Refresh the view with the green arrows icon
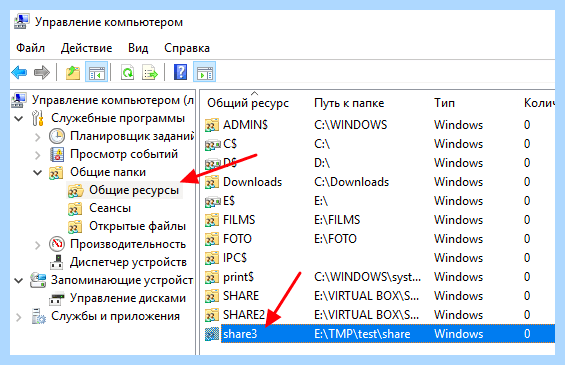This screenshot has width=565, height=365. 128,72
